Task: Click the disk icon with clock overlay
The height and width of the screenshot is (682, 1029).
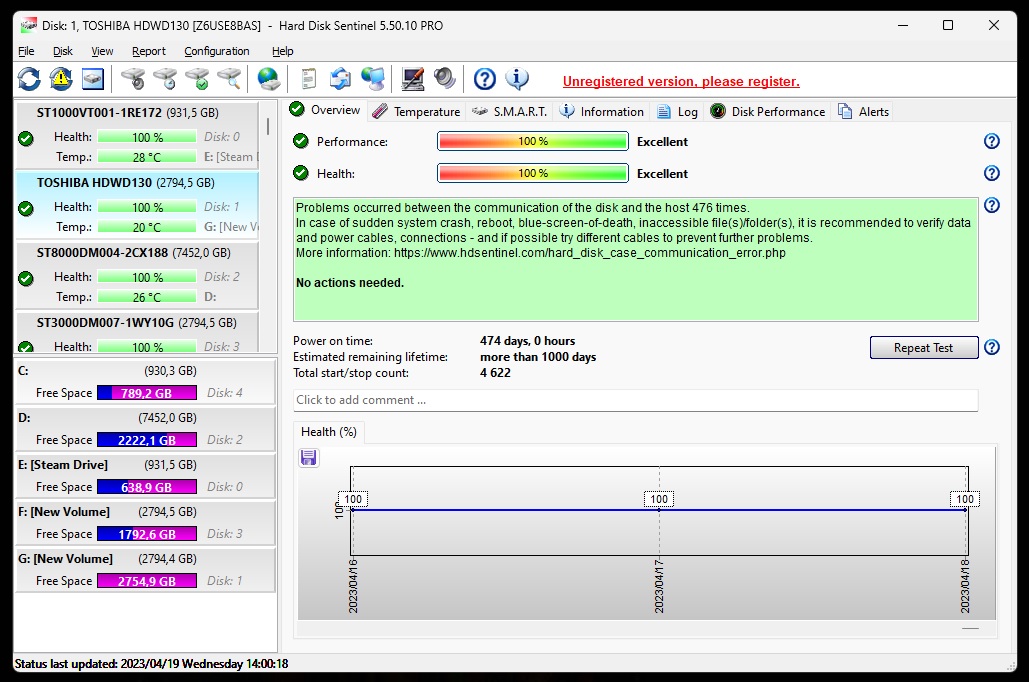Action: coord(165,79)
